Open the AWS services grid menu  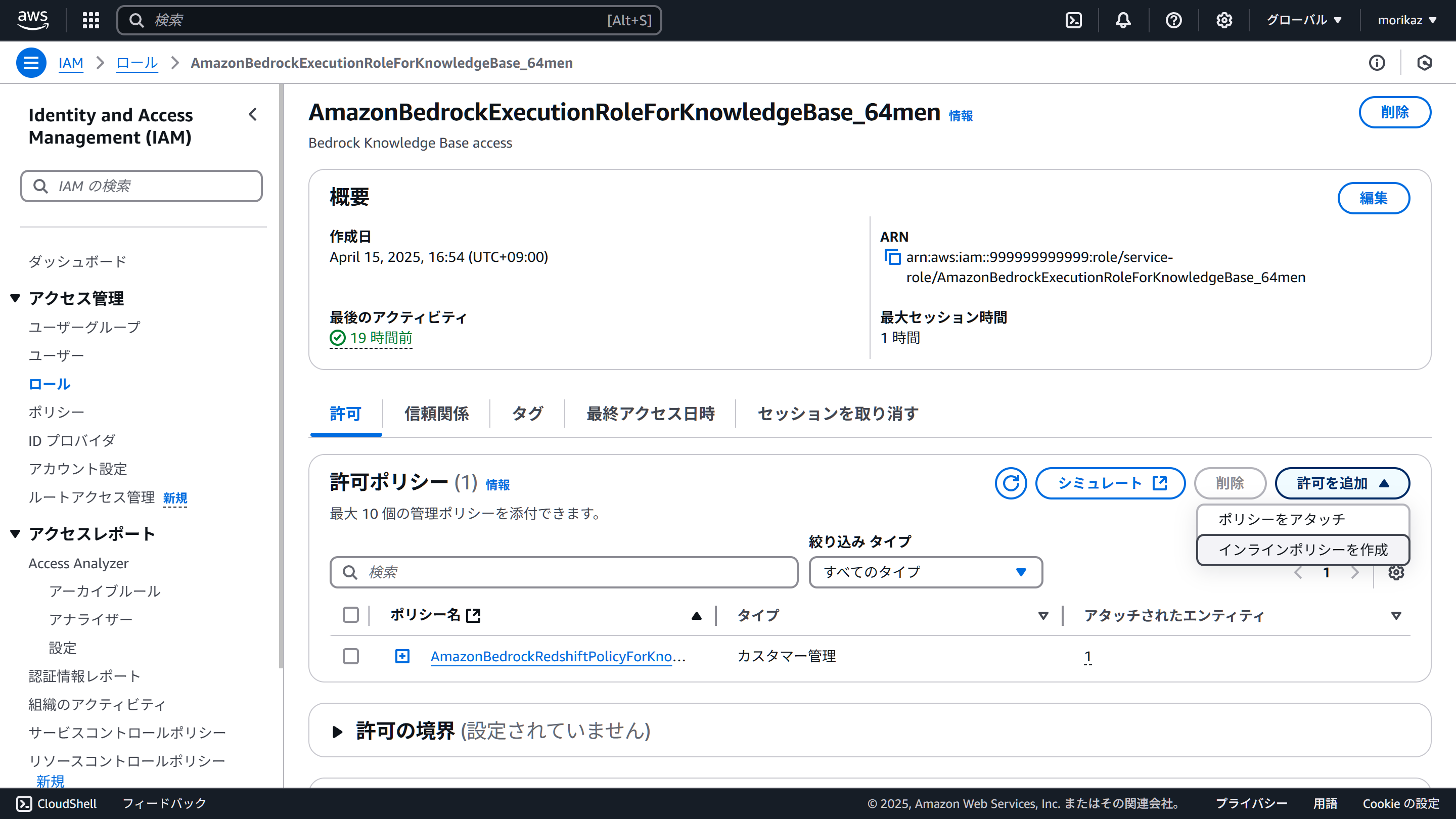pyautogui.click(x=90, y=20)
